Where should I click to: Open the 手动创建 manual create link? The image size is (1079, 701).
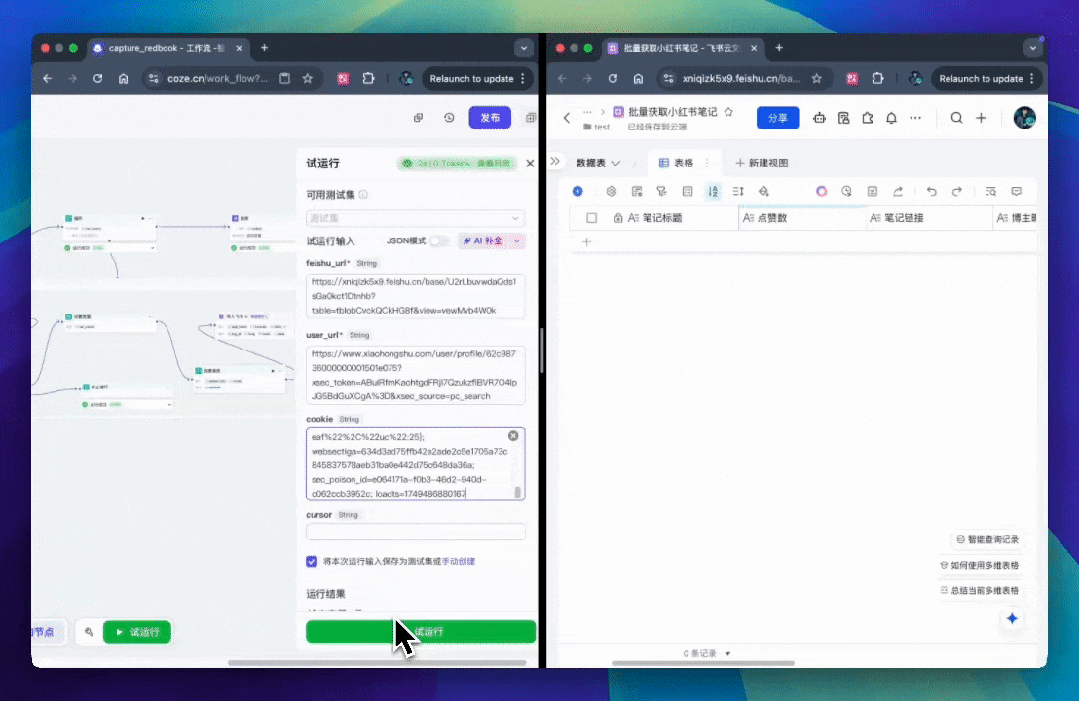tap(458, 561)
